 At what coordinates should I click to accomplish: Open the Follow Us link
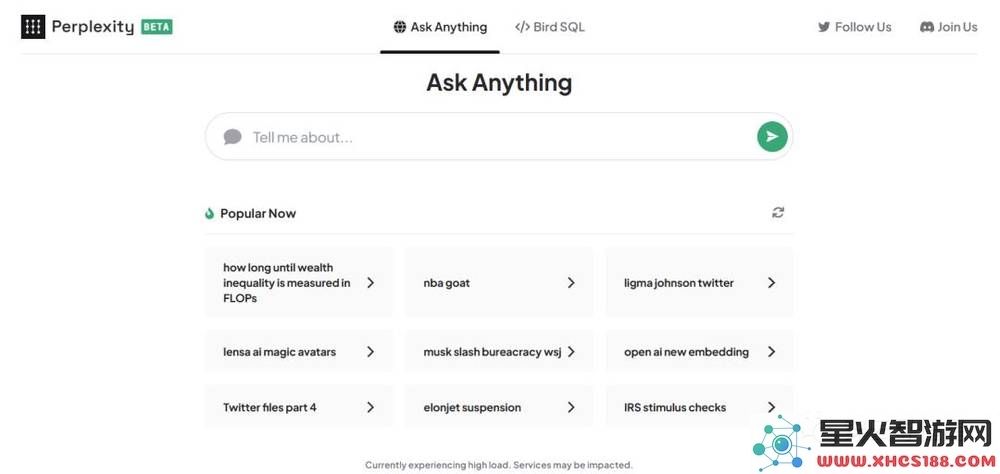855,27
